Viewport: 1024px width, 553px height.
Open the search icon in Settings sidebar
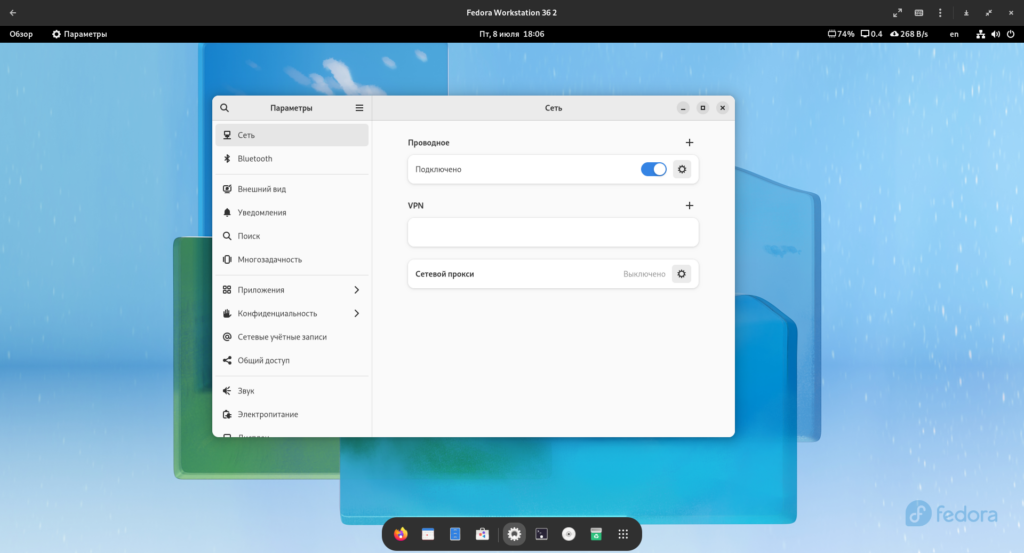pos(225,108)
